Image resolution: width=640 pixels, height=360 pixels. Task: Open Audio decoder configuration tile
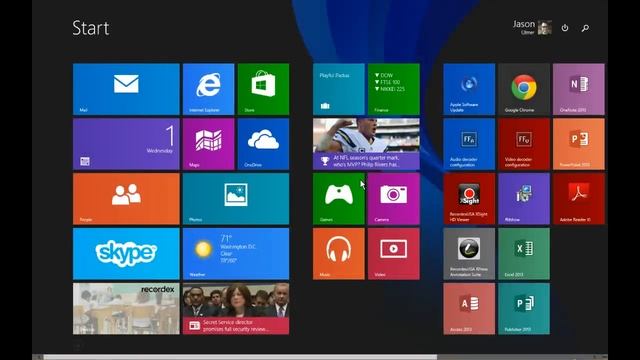469,144
